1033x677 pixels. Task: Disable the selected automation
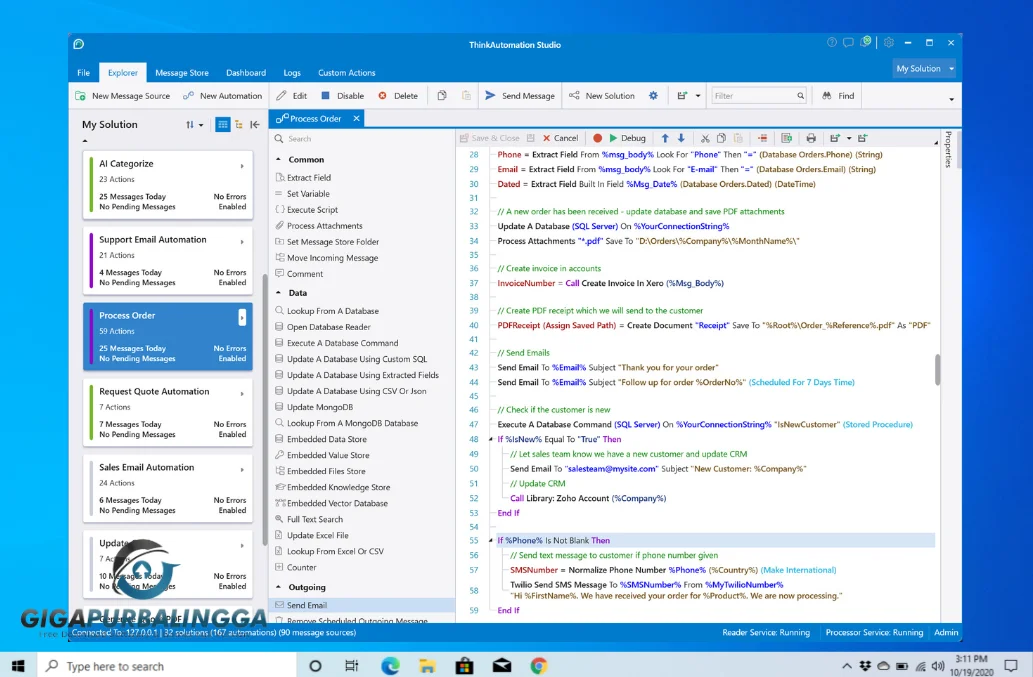click(343, 95)
